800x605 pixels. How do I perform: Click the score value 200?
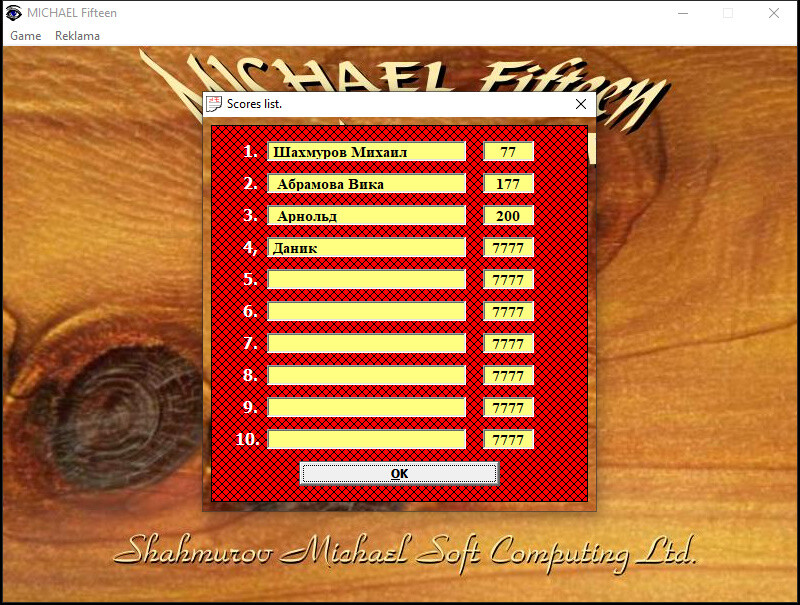pos(508,216)
